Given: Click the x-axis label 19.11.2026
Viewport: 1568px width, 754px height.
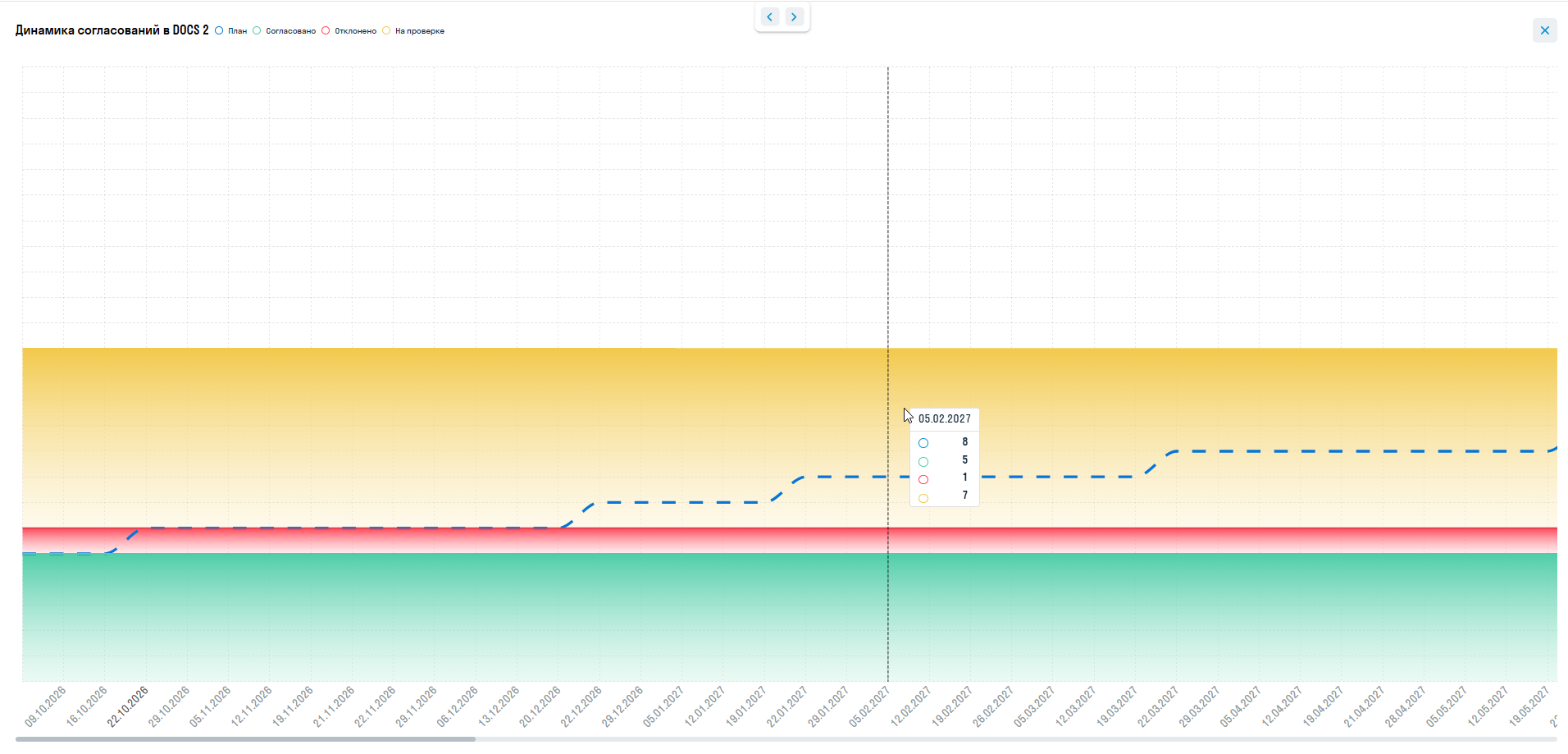Looking at the screenshot, I should [x=292, y=706].
